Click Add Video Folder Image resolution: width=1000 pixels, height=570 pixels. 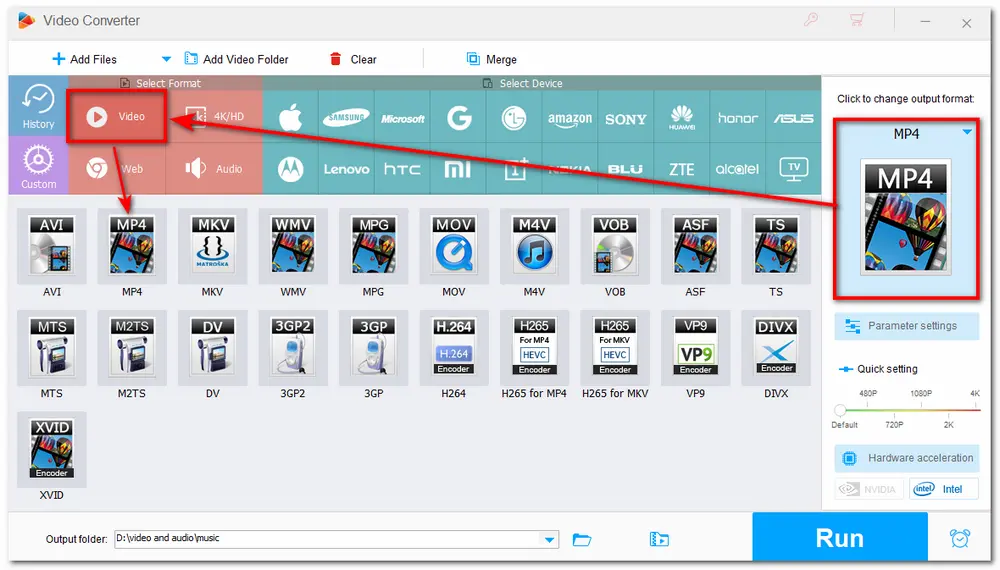click(237, 59)
